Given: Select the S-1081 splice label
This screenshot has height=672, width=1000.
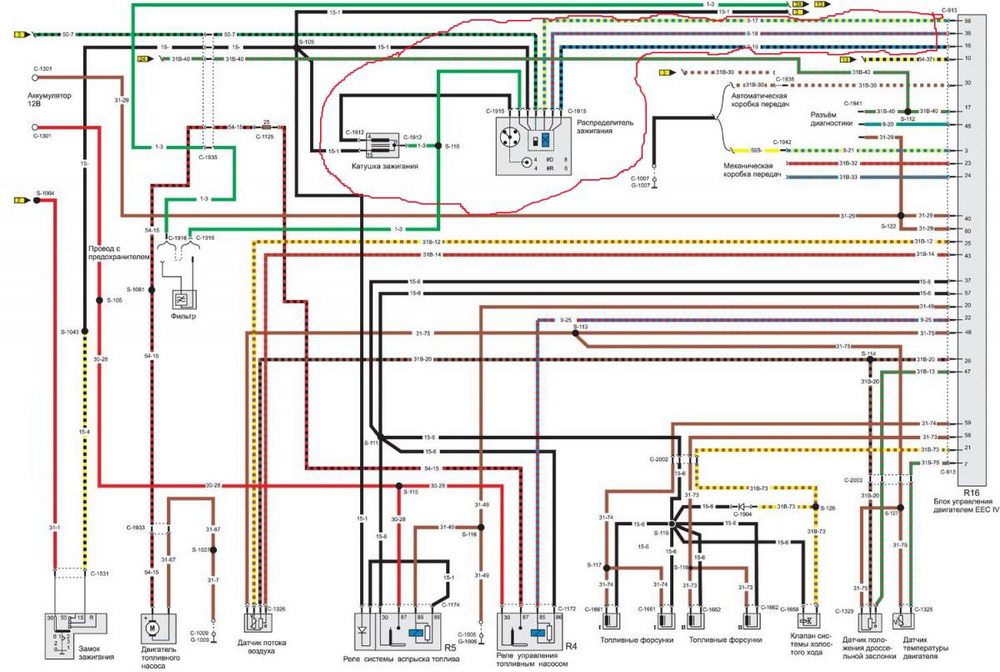Looking at the screenshot, I should point(135,290).
